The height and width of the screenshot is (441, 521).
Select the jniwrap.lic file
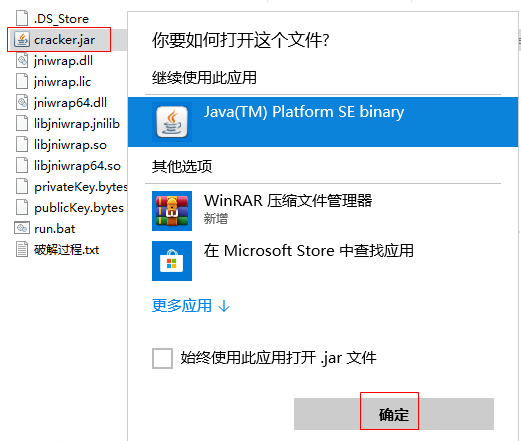tap(53, 82)
